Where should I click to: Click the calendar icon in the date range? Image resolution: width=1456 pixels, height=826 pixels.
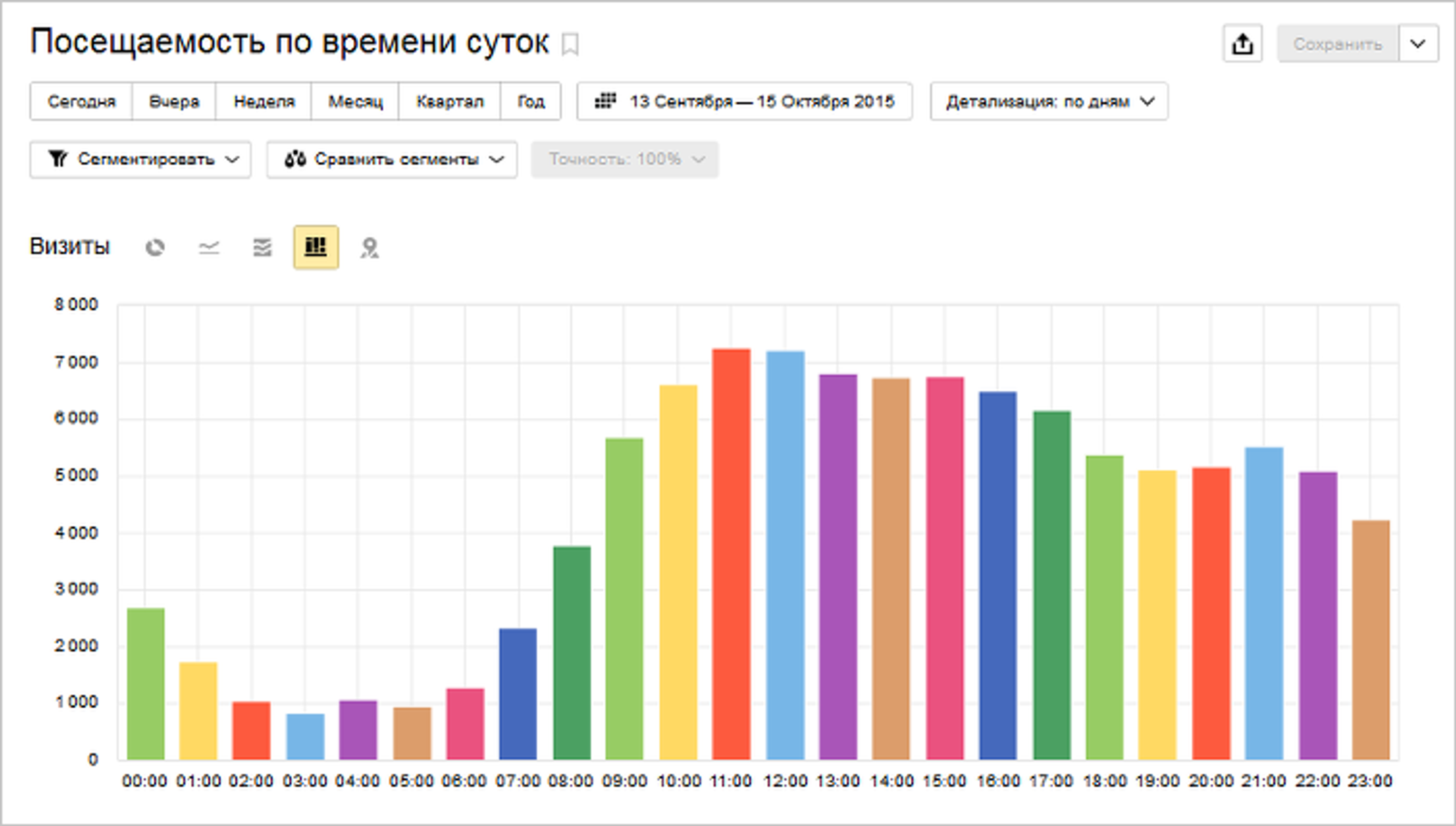(605, 101)
